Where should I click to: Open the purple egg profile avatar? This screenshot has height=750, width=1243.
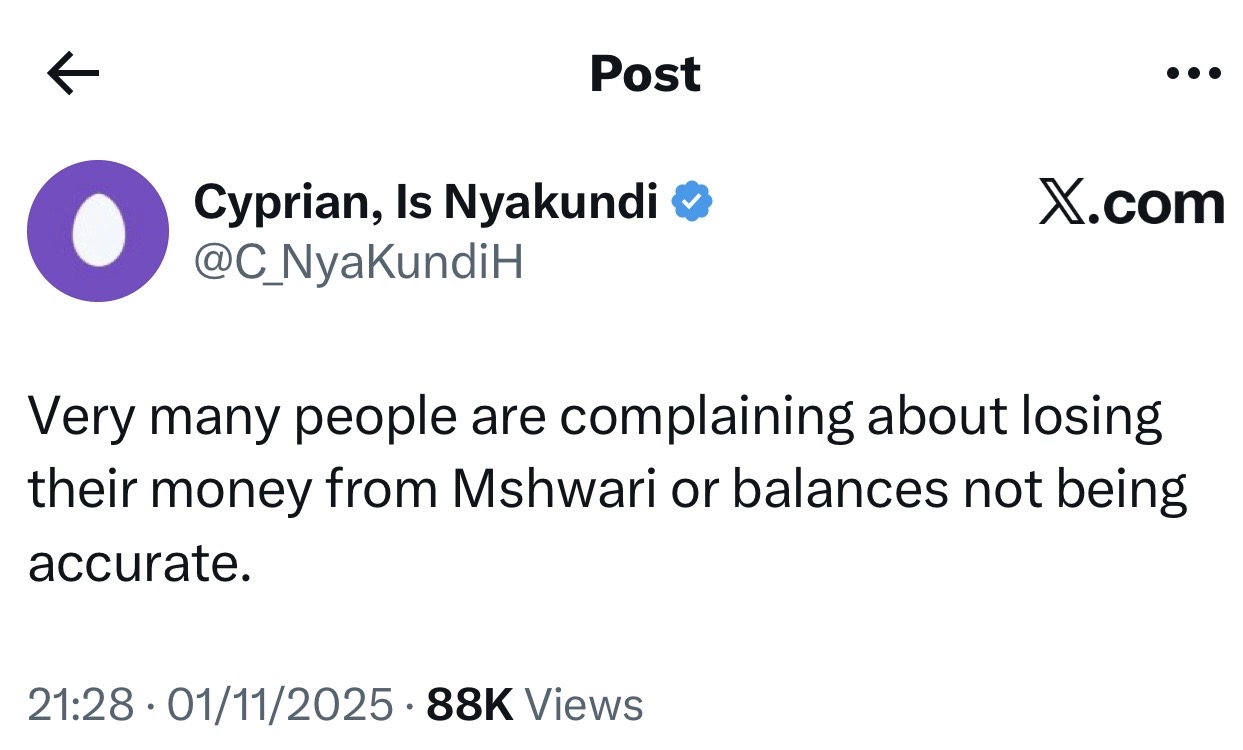98,231
